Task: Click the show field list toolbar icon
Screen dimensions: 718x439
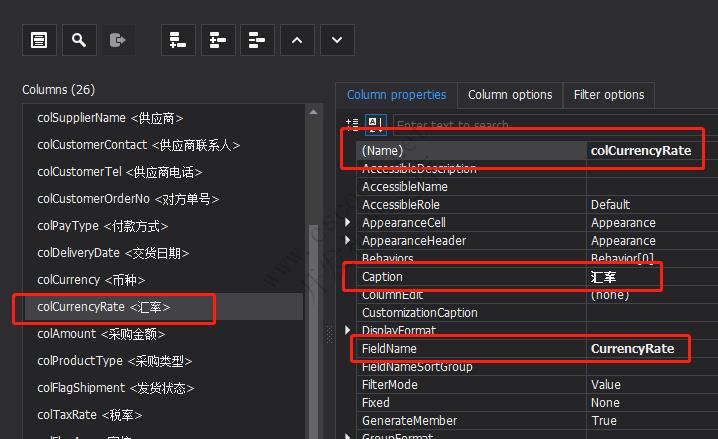Action: pos(38,40)
